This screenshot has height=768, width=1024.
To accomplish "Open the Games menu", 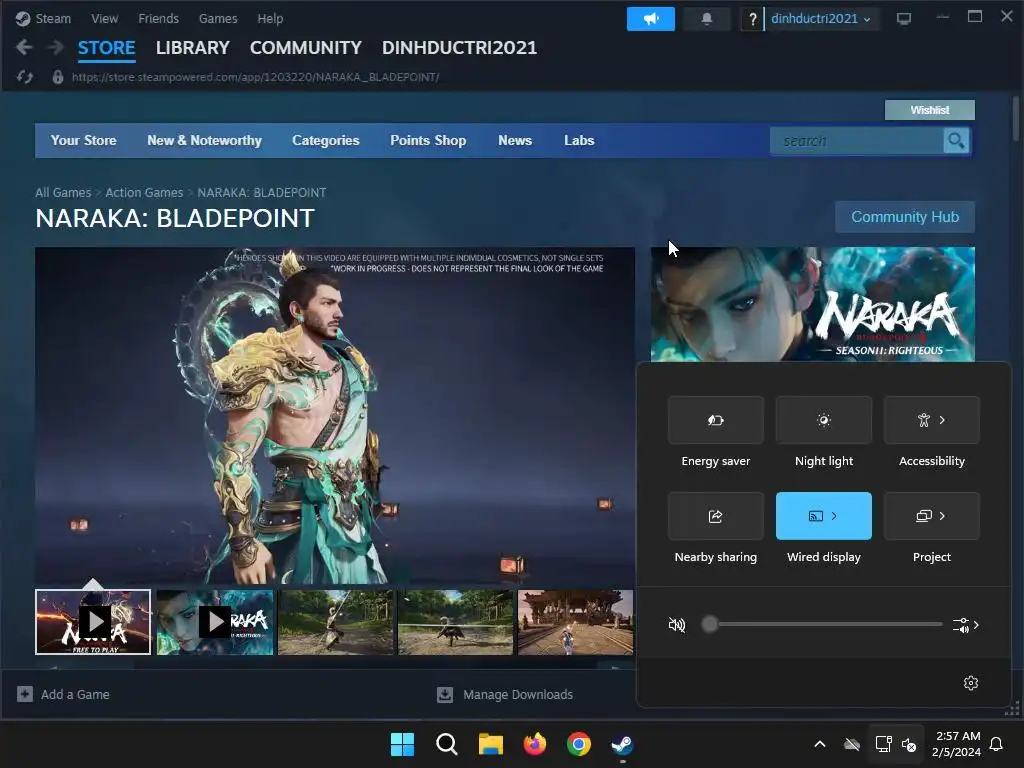I will pyautogui.click(x=218, y=18).
